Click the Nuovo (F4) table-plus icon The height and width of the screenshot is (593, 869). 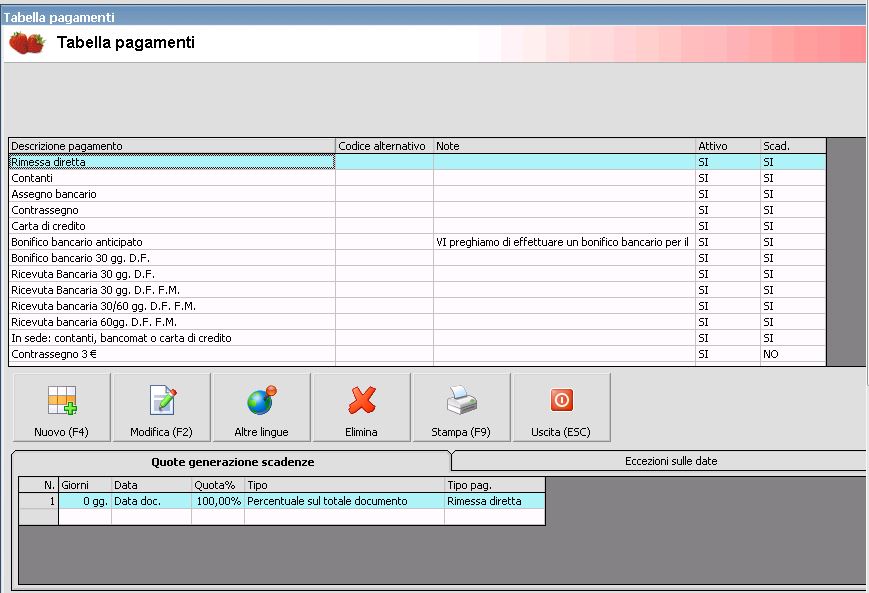(x=62, y=400)
